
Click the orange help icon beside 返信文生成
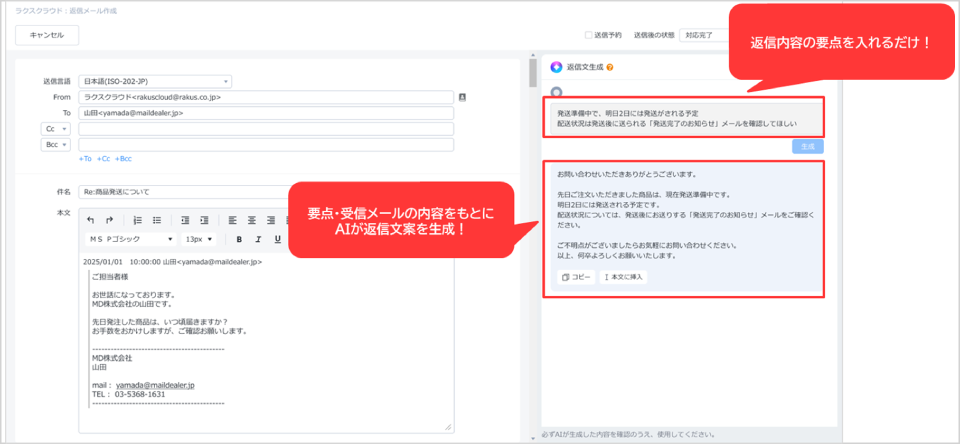click(609, 68)
